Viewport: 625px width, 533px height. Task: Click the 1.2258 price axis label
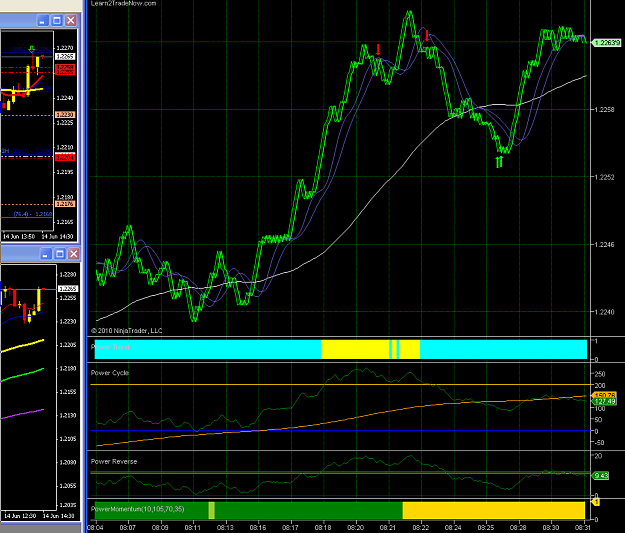pyautogui.click(x=604, y=110)
